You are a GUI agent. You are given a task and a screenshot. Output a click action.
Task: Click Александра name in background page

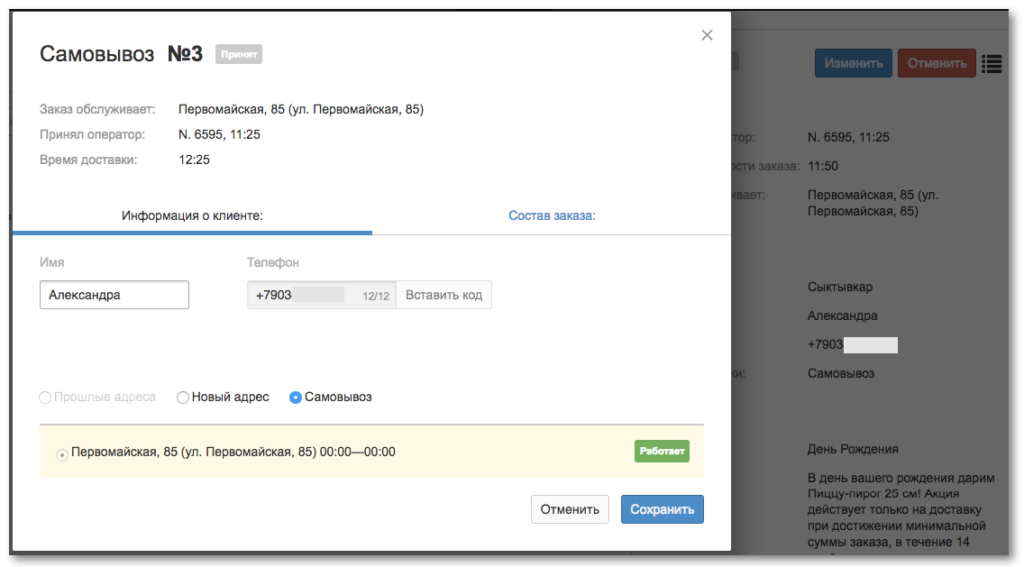(842, 316)
